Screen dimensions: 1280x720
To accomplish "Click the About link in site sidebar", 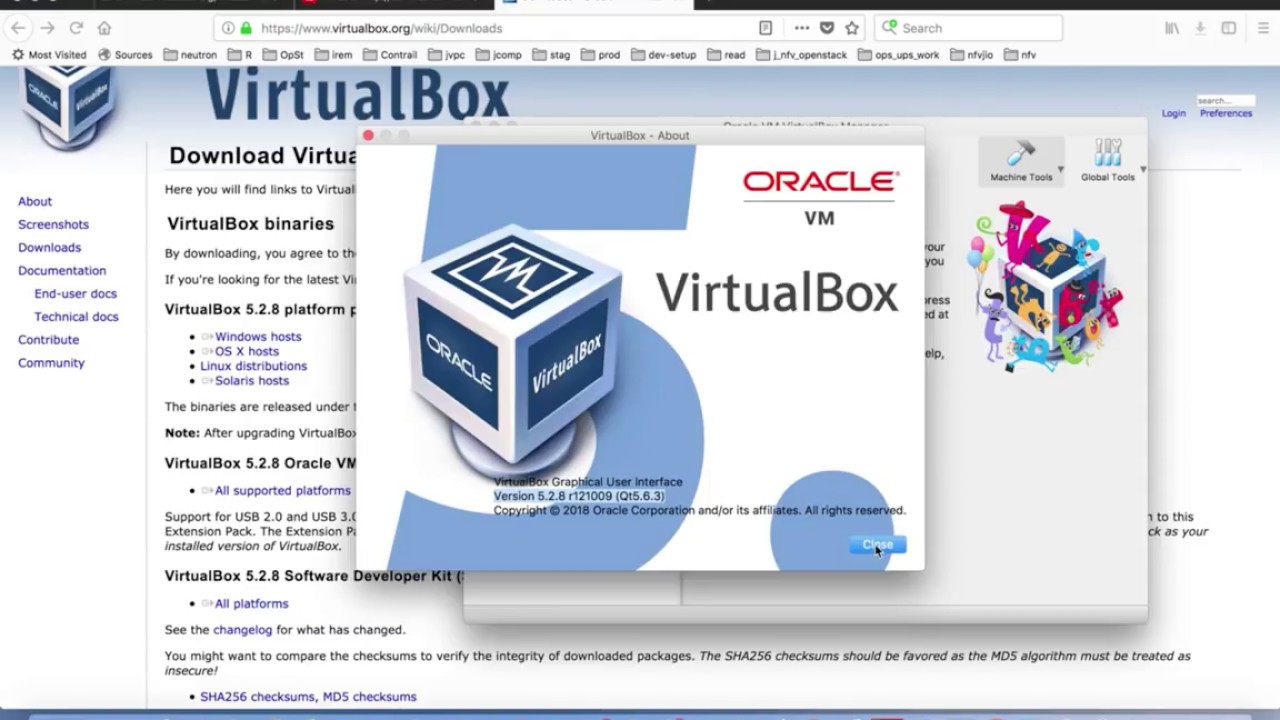I will (x=35, y=201).
